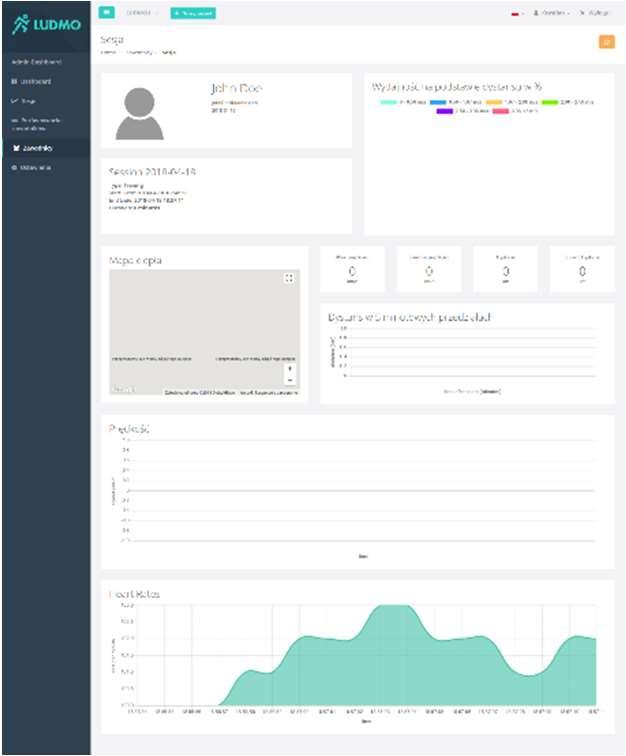Open the settings item with the gear icon
Viewport: 626px width, 756px height.
point(32,167)
